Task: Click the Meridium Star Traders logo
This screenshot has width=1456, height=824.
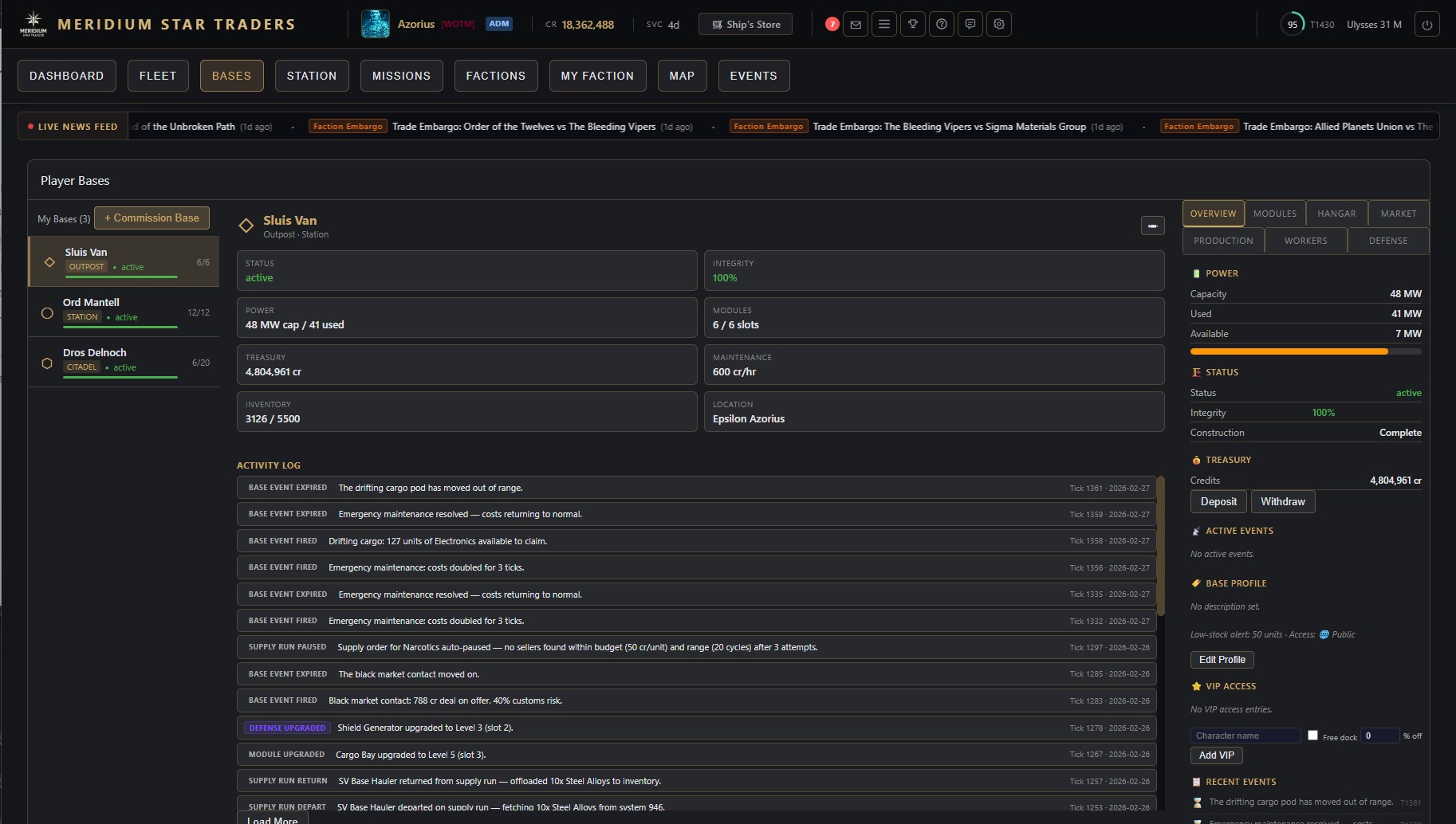Action: [158, 23]
